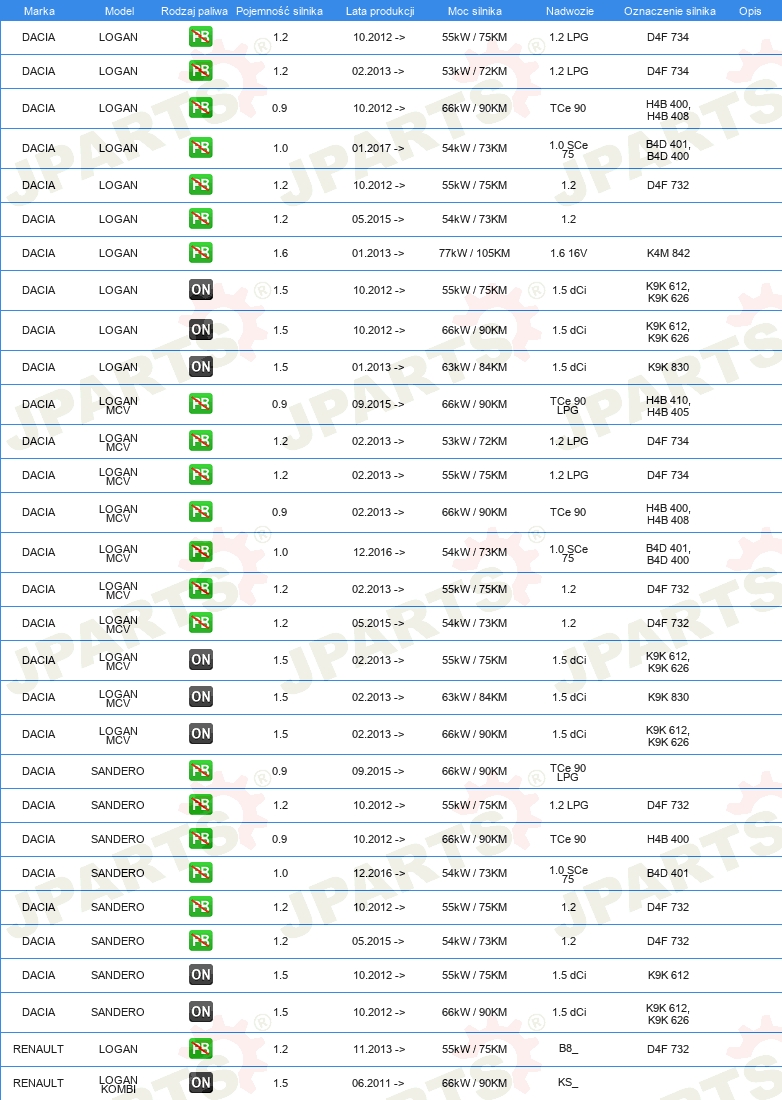Viewport: 782px width, 1100px height.
Task: Click petrol icon in Logan 10.2012 1.2 LPG row
Action: click(201, 37)
